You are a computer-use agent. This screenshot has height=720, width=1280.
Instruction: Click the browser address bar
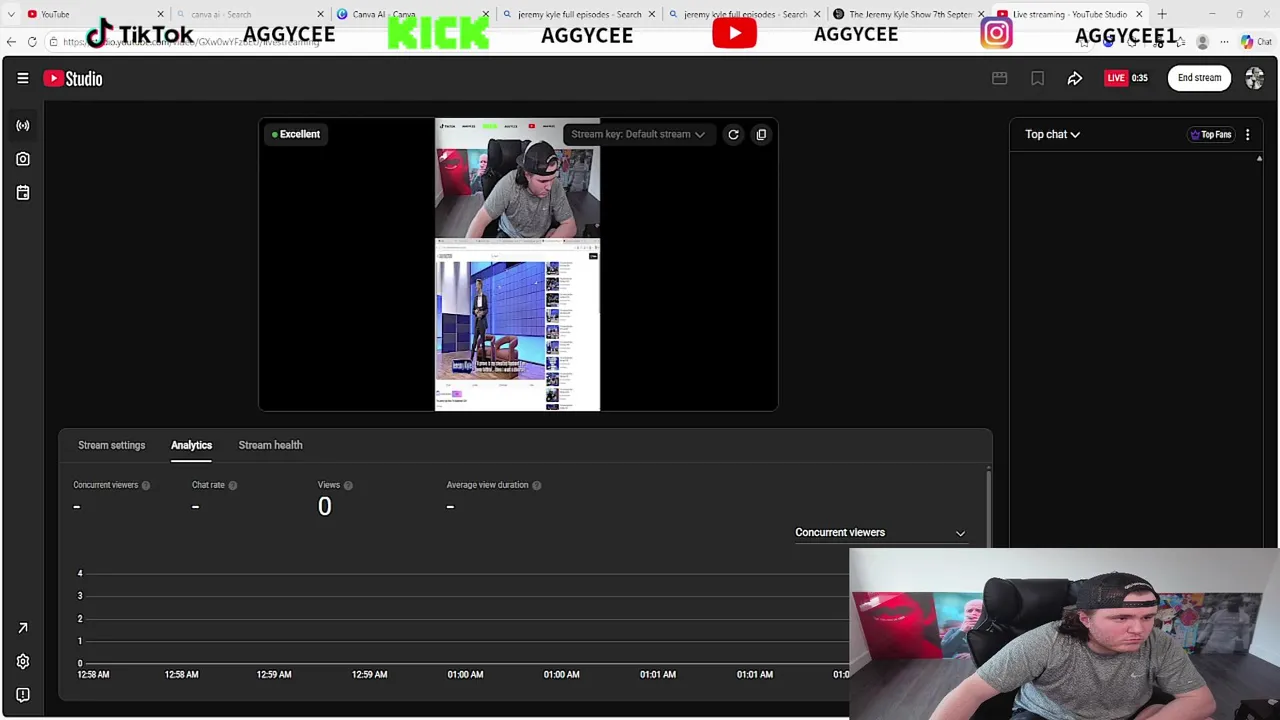(560, 42)
